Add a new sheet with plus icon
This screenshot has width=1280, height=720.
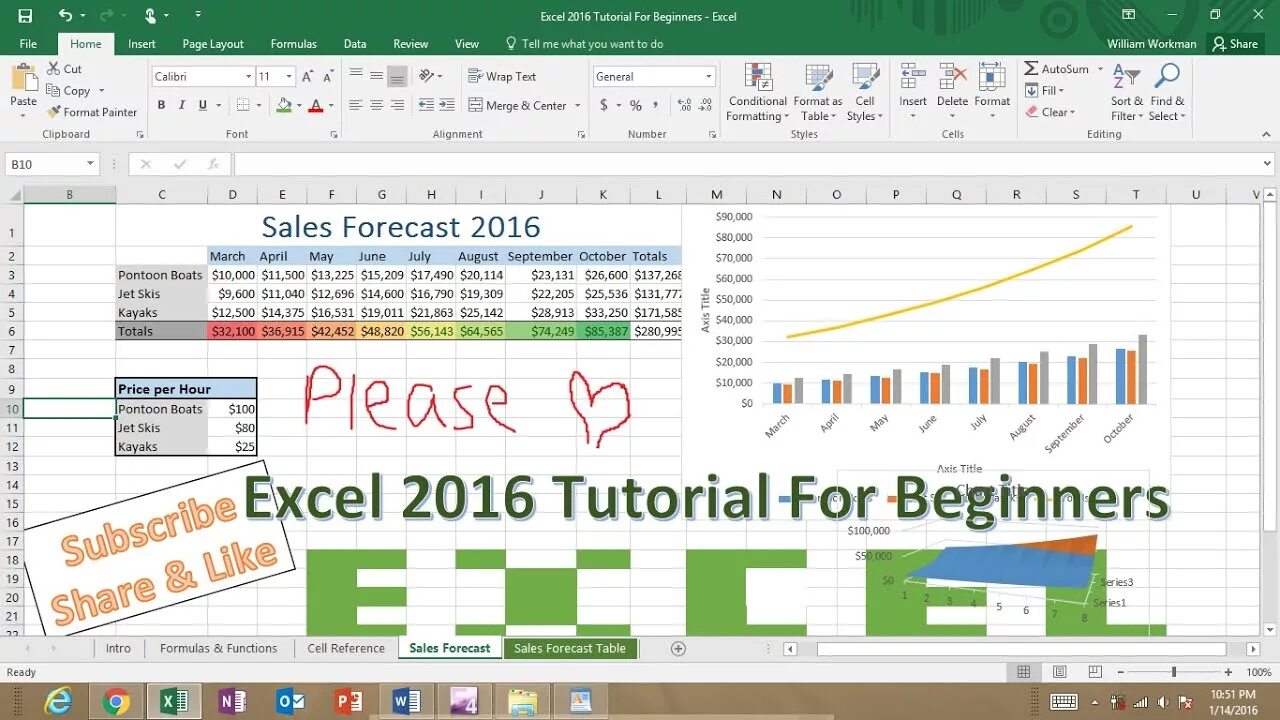[x=678, y=648]
